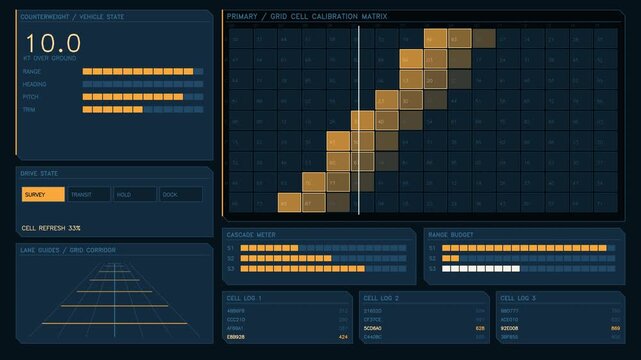Select the SURVEY drive state
The image size is (641, 360).
(43, 195)
